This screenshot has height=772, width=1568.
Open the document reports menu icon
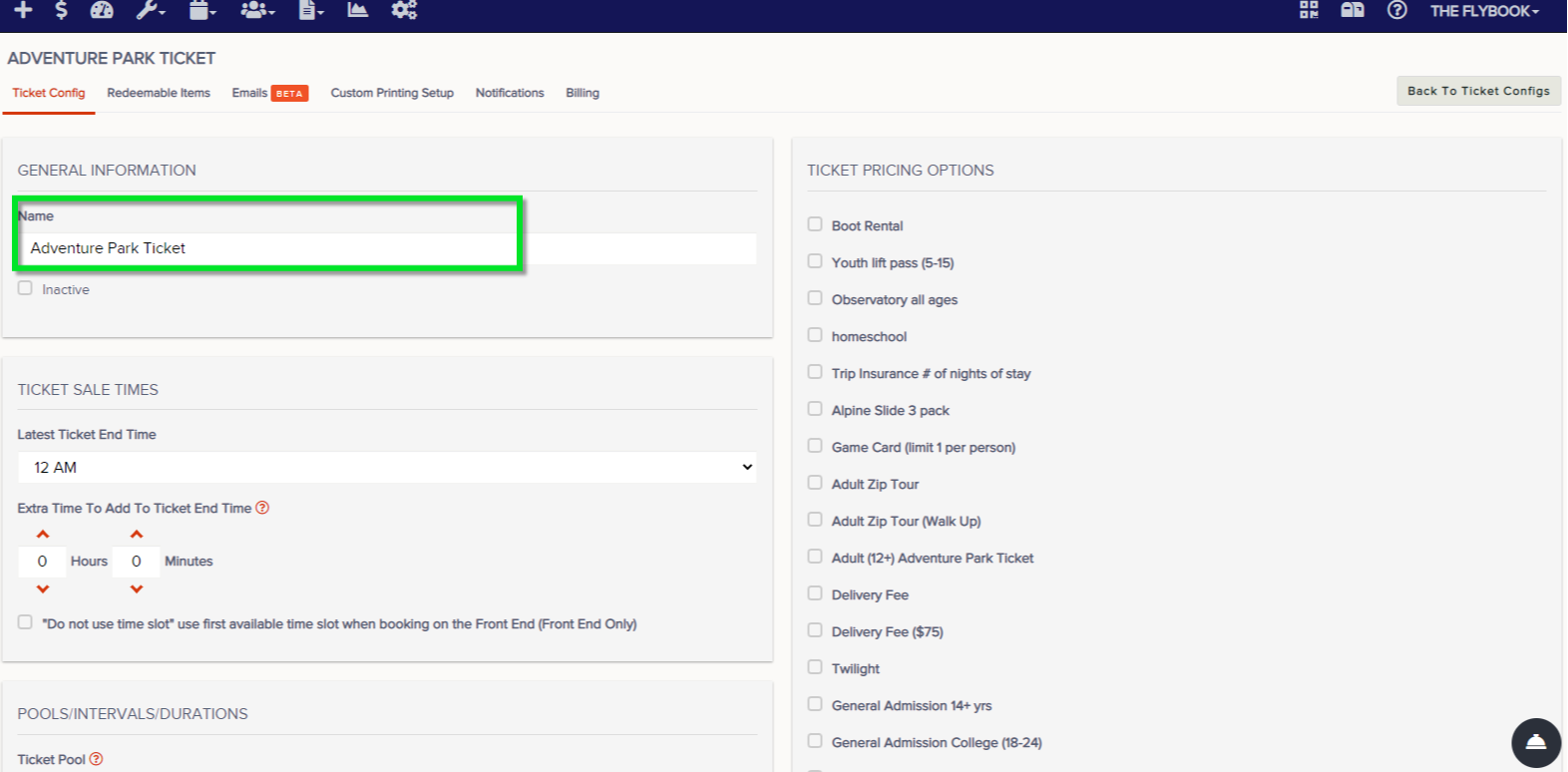pyautogui.click(x=311, y=10)
